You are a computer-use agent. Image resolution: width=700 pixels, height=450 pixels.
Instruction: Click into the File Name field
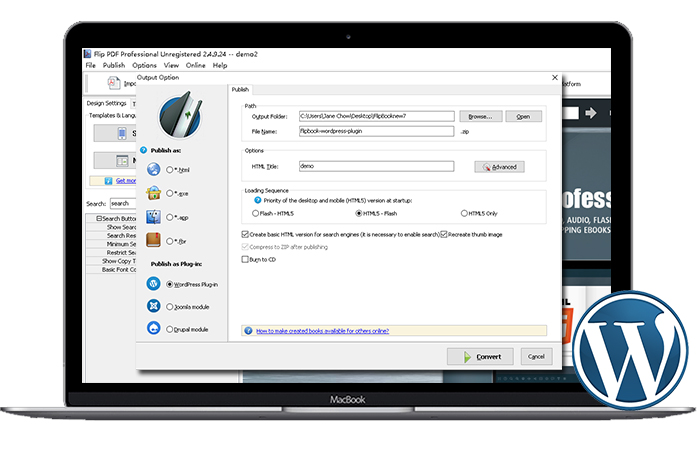377,131
